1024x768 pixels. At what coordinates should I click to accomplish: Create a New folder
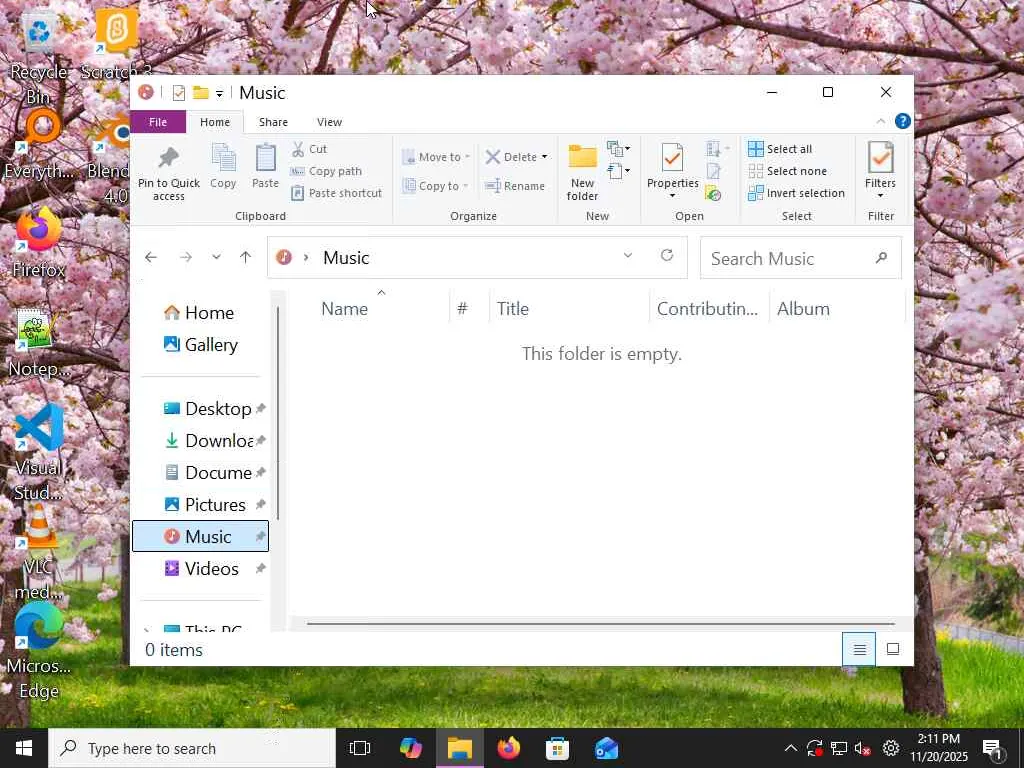point(583,173)
